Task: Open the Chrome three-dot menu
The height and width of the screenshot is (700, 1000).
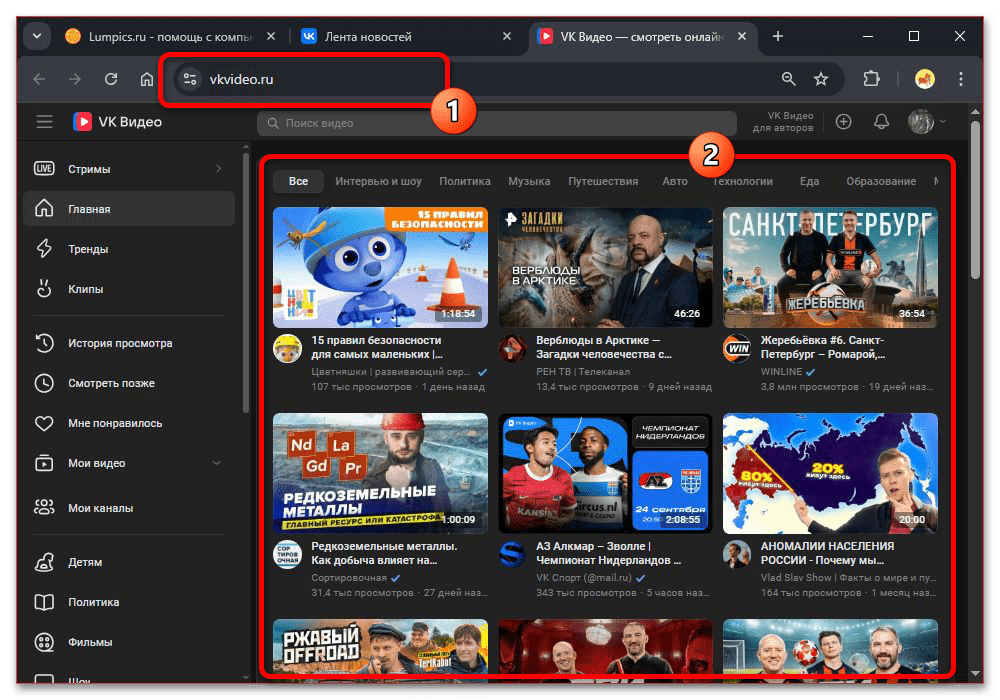Action: (x=960, y=79)
